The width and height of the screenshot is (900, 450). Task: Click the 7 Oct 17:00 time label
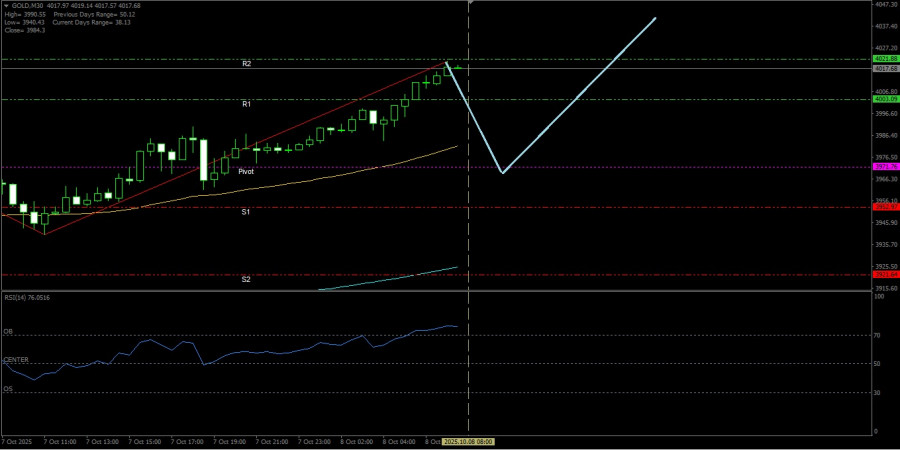pos(187,443)
